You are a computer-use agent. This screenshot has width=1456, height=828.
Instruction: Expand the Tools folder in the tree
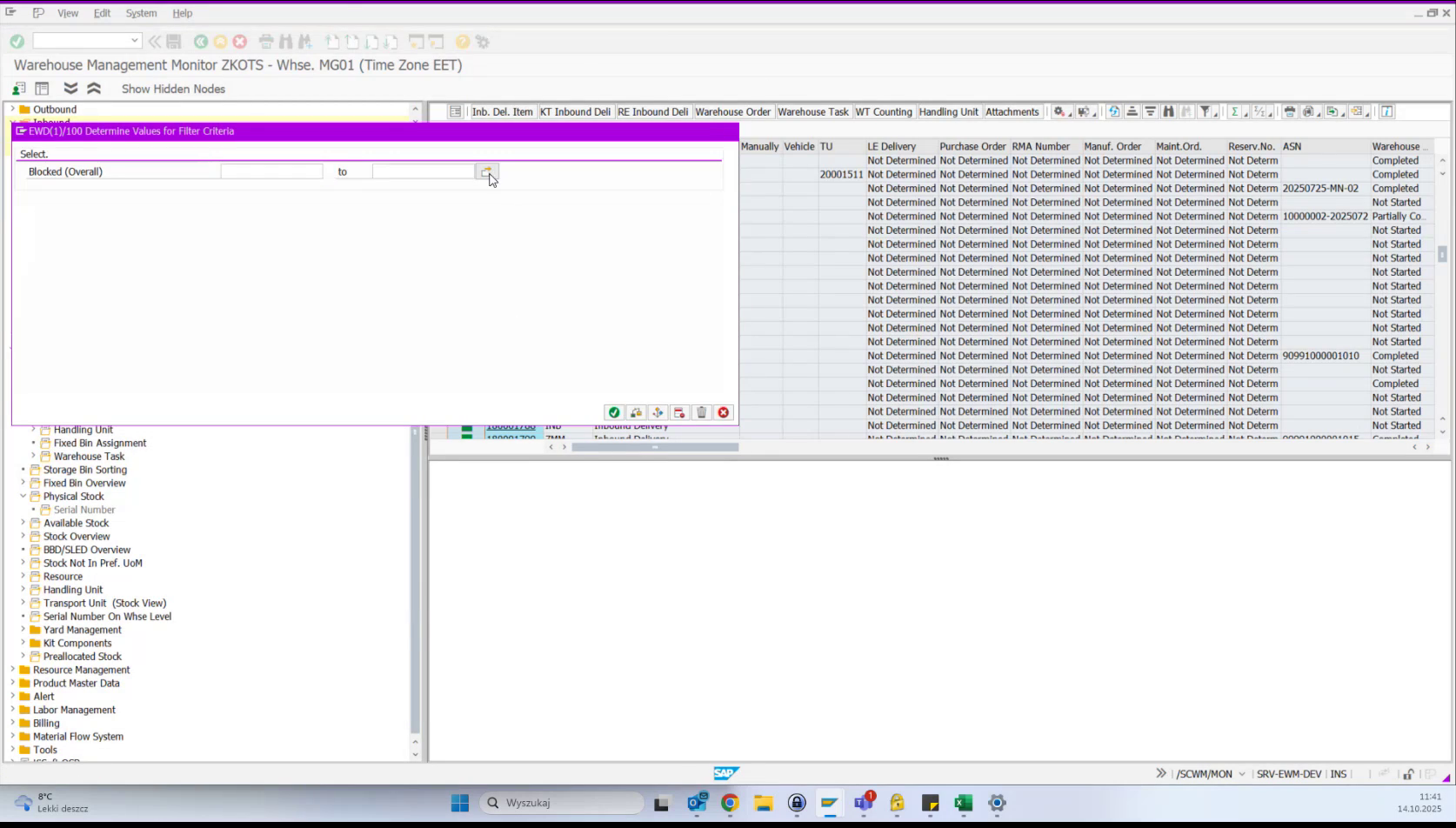click(11, 750)
